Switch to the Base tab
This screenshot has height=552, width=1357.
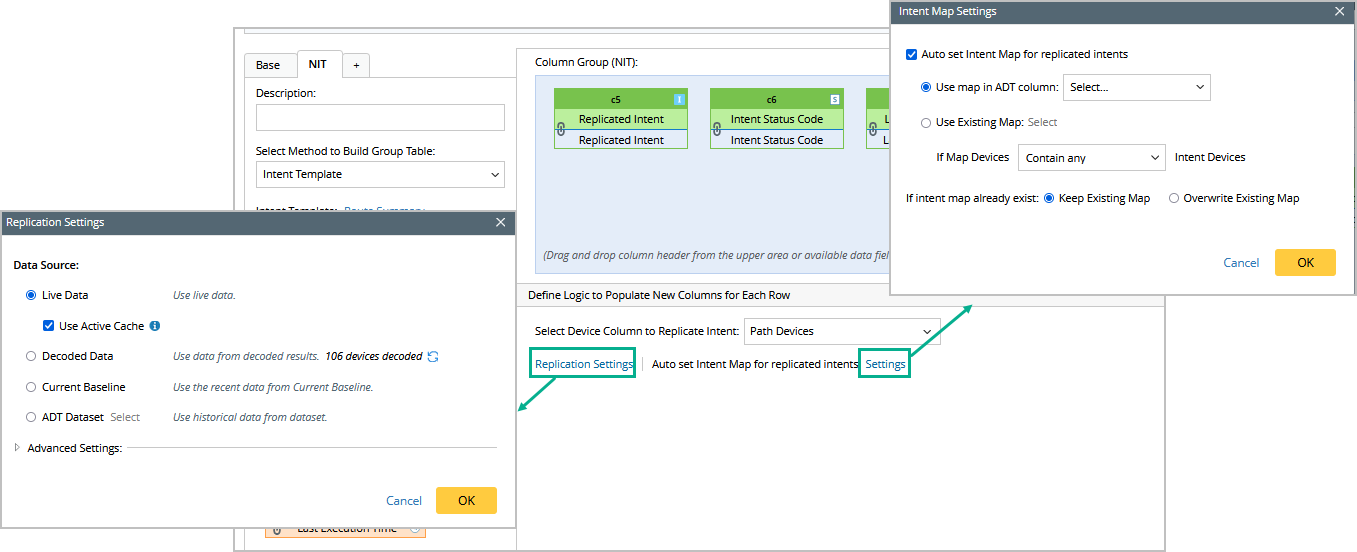click(x=268, y=65)
